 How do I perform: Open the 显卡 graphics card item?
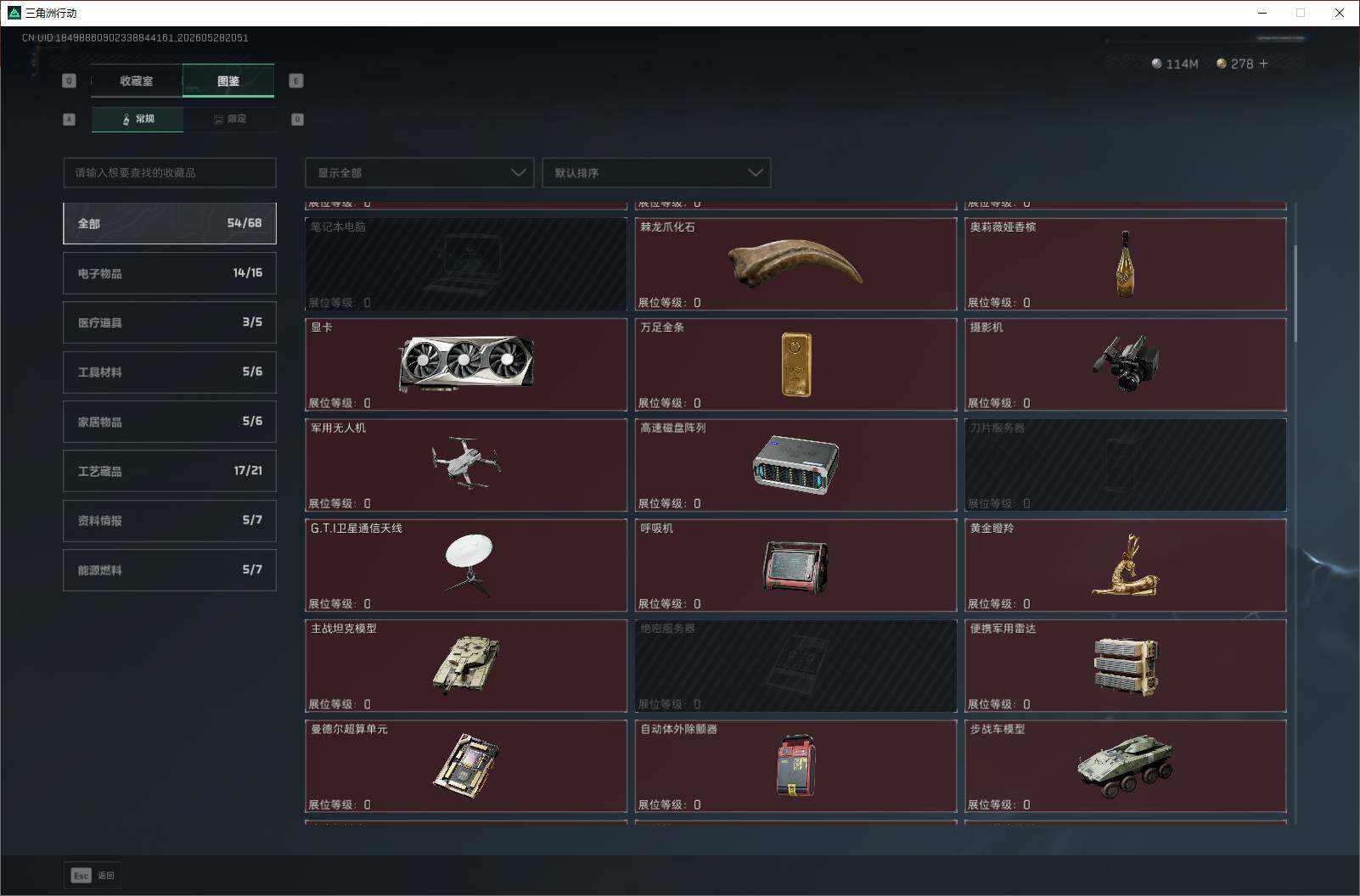click(466, 364)
